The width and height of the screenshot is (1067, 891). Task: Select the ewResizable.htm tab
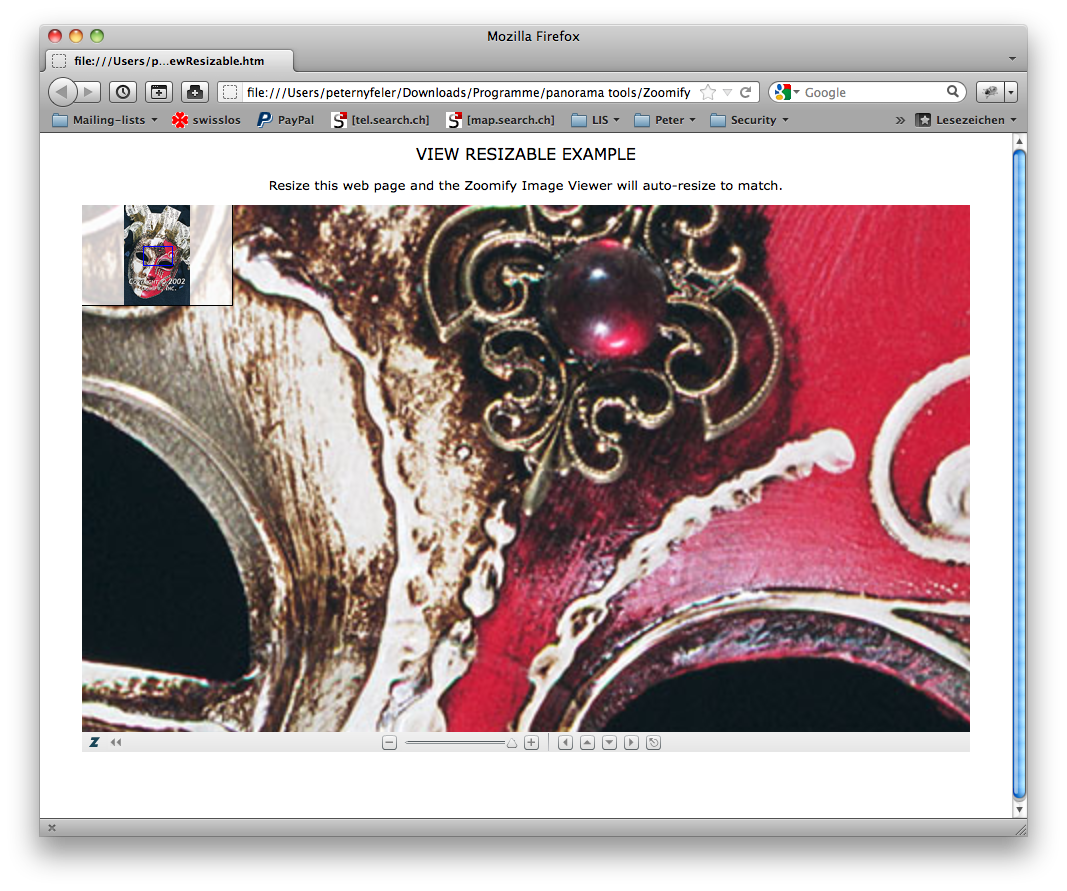(168, 61)
